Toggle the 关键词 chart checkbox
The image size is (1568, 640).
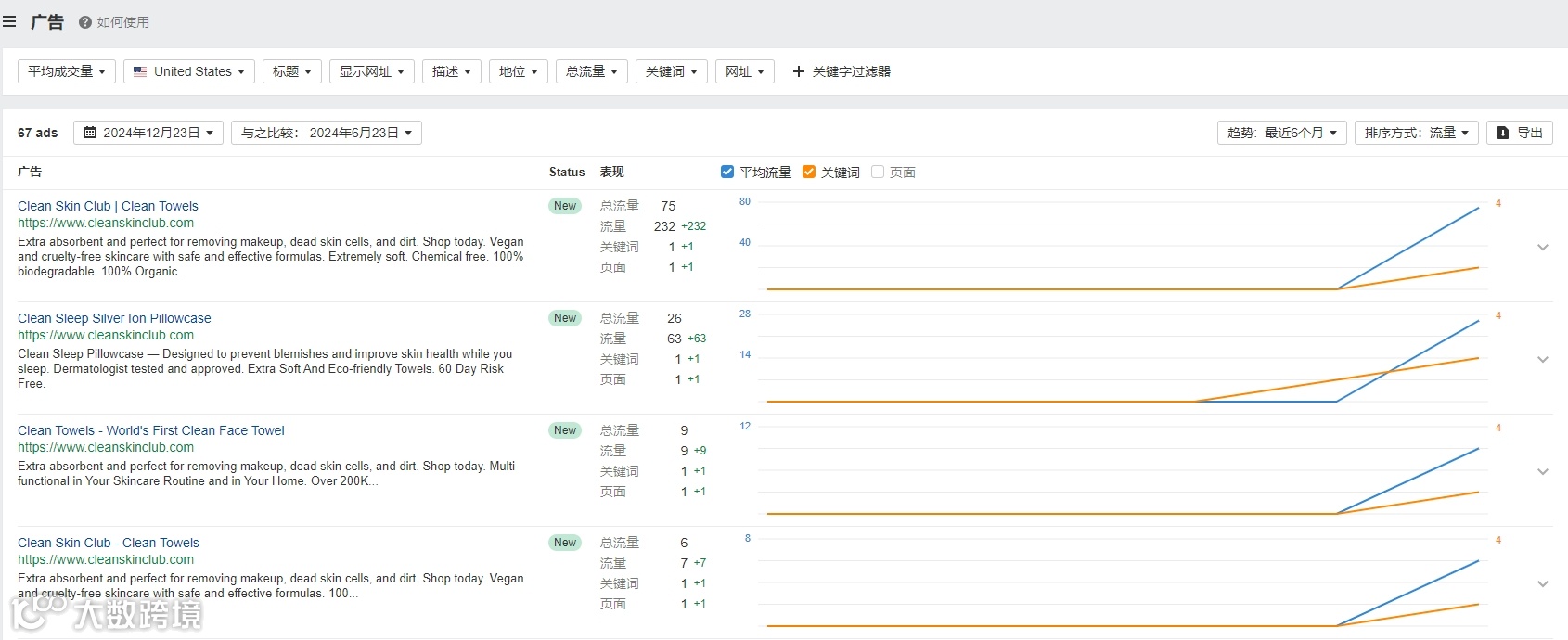tap(809, 172)
